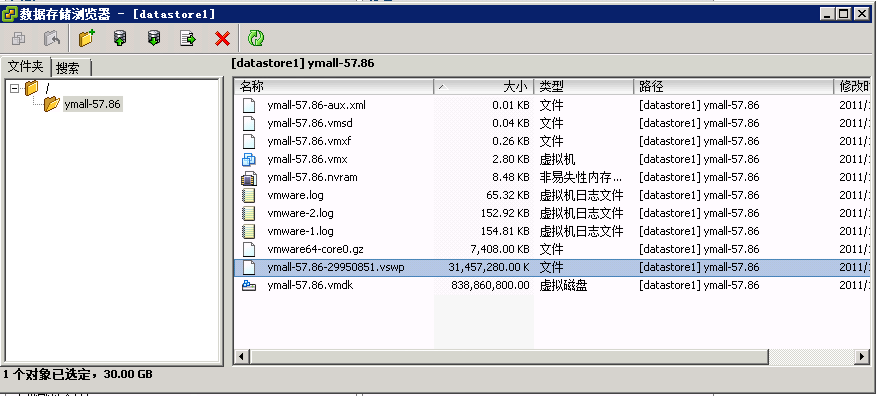Click the 31,457,280.00 K size cell

point(489,268)
